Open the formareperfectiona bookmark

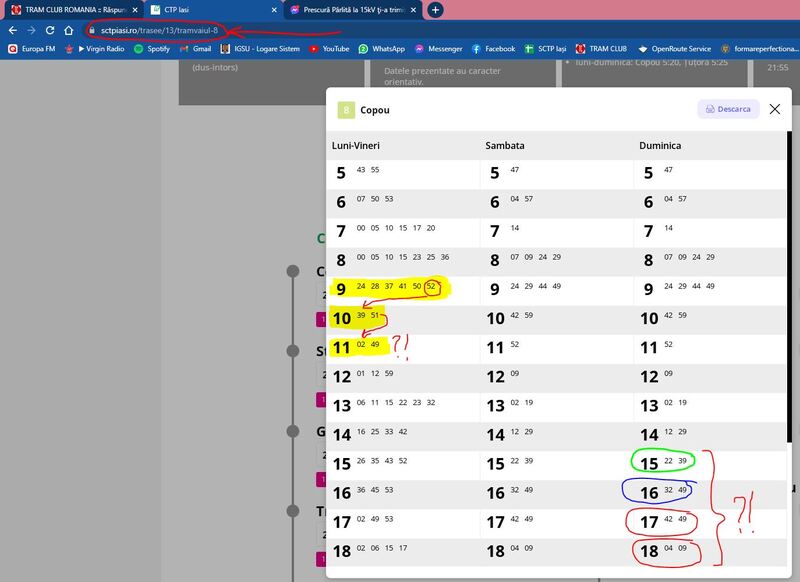760,49
